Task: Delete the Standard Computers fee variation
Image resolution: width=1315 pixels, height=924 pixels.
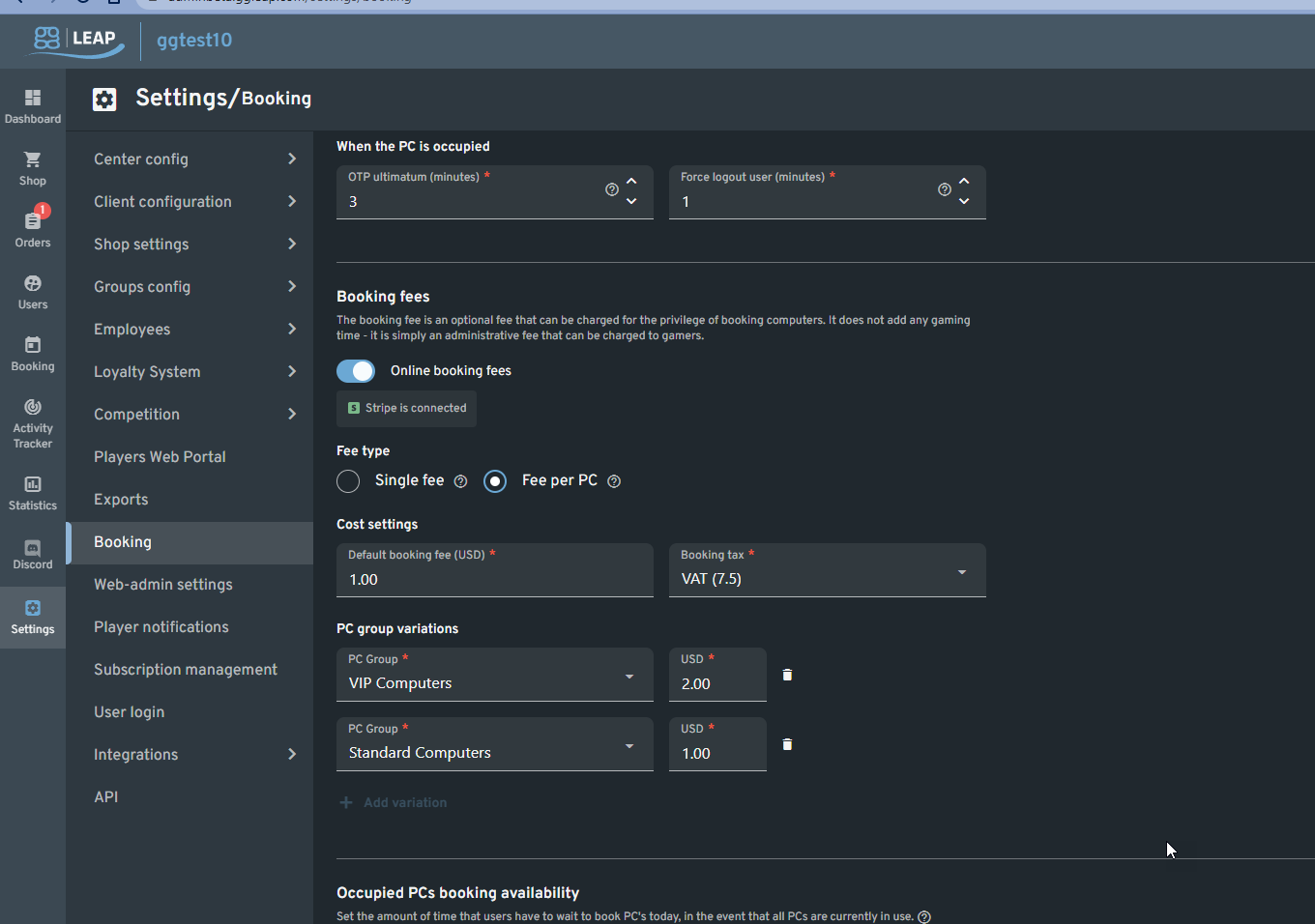Action: pyautogui.click(x=786, y=744)
